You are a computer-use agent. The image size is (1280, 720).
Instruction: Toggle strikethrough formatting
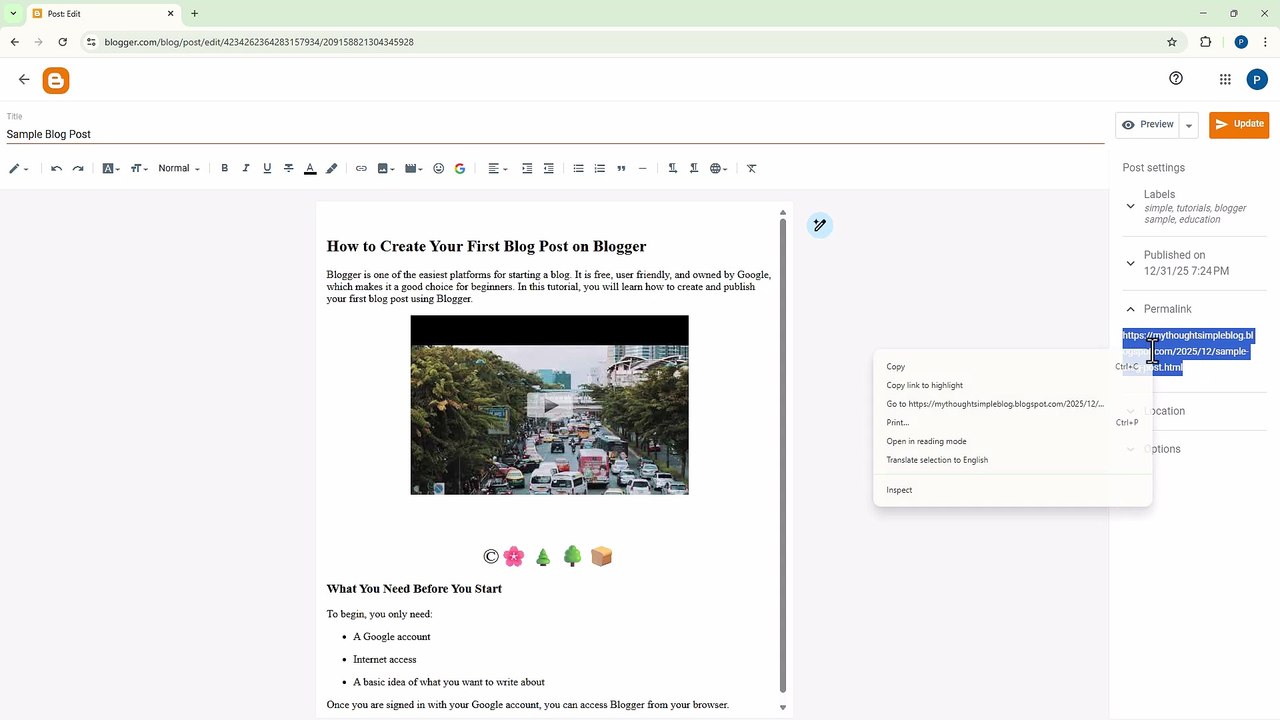(x=289, y=168)
